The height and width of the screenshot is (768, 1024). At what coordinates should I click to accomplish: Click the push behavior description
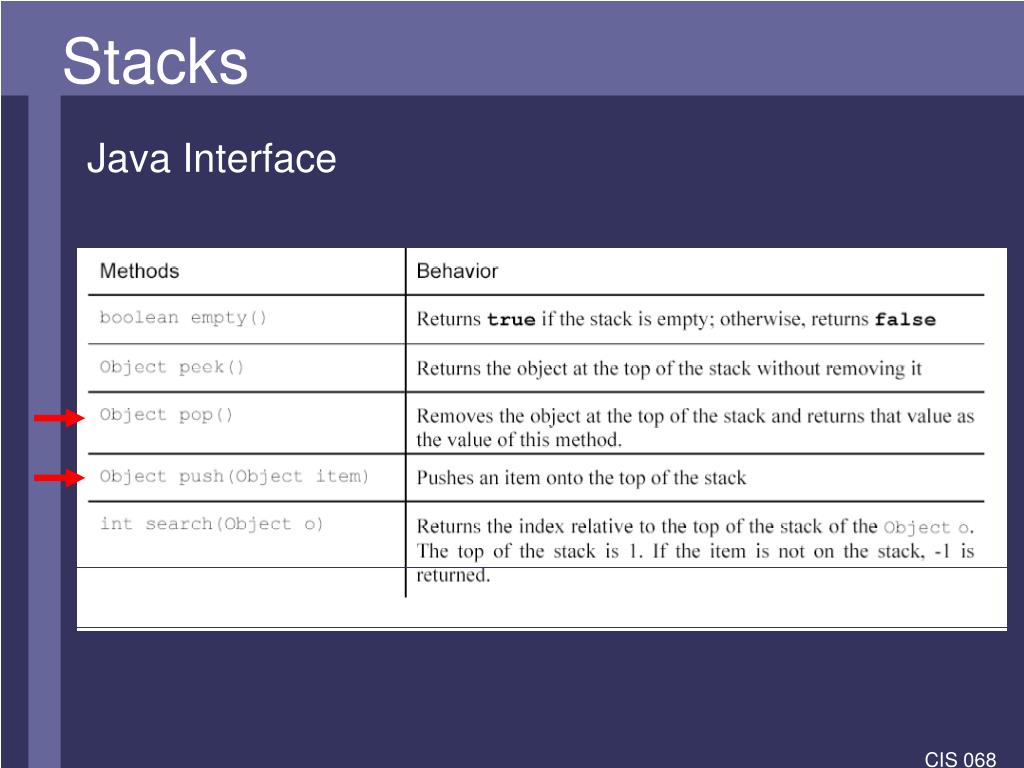coord(581,478)
